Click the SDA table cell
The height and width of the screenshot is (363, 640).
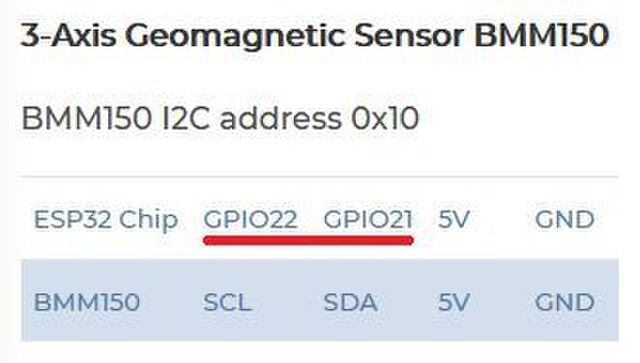point(350,303)
